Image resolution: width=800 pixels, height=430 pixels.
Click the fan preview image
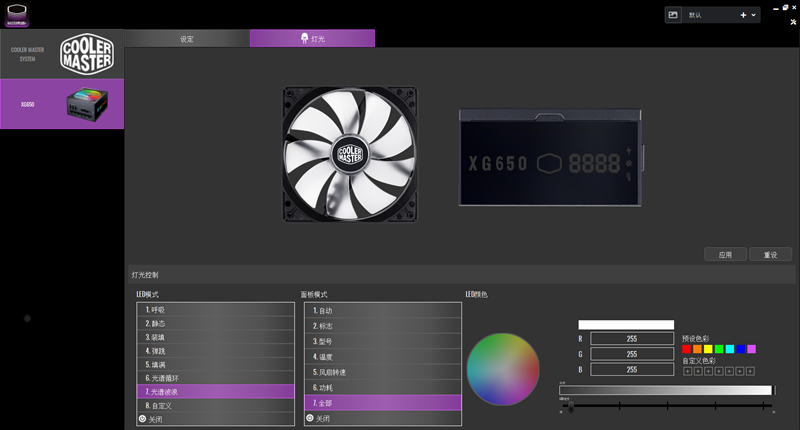click(x=350, y=154)
